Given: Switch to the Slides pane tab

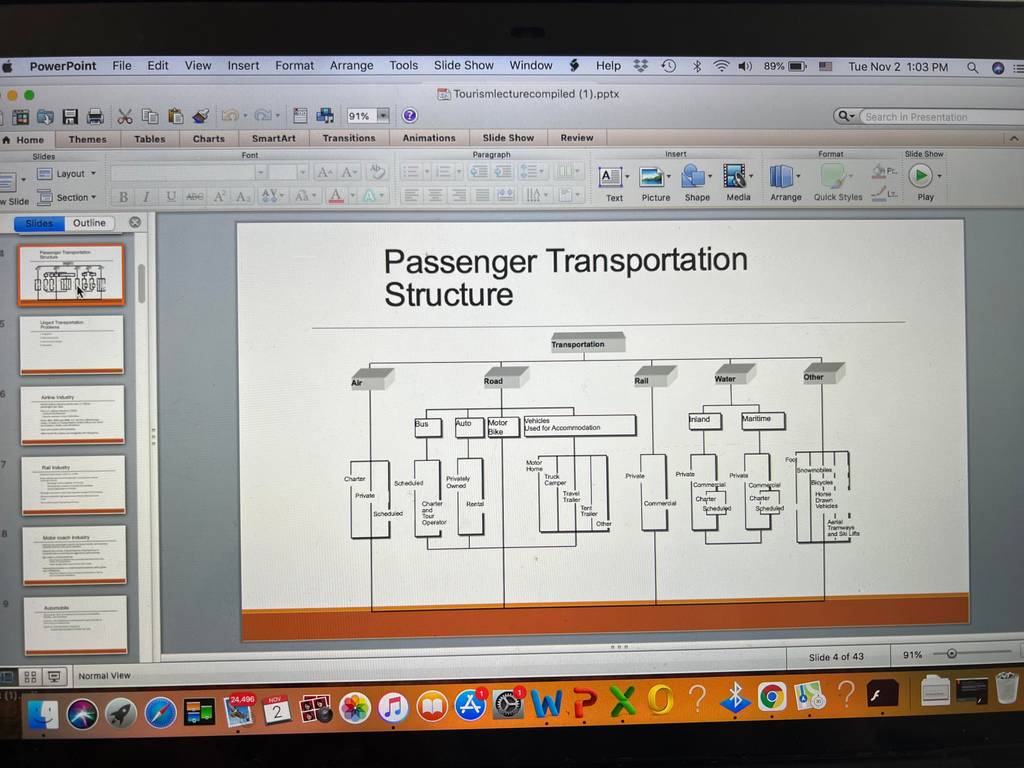Looking at the screenshot, I should click(x=39, y=223).
